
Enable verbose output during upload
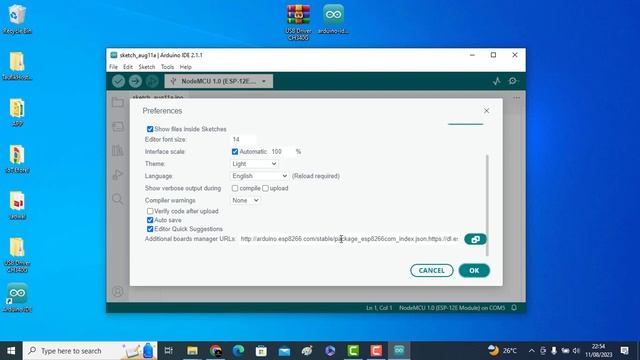(265, 188)
